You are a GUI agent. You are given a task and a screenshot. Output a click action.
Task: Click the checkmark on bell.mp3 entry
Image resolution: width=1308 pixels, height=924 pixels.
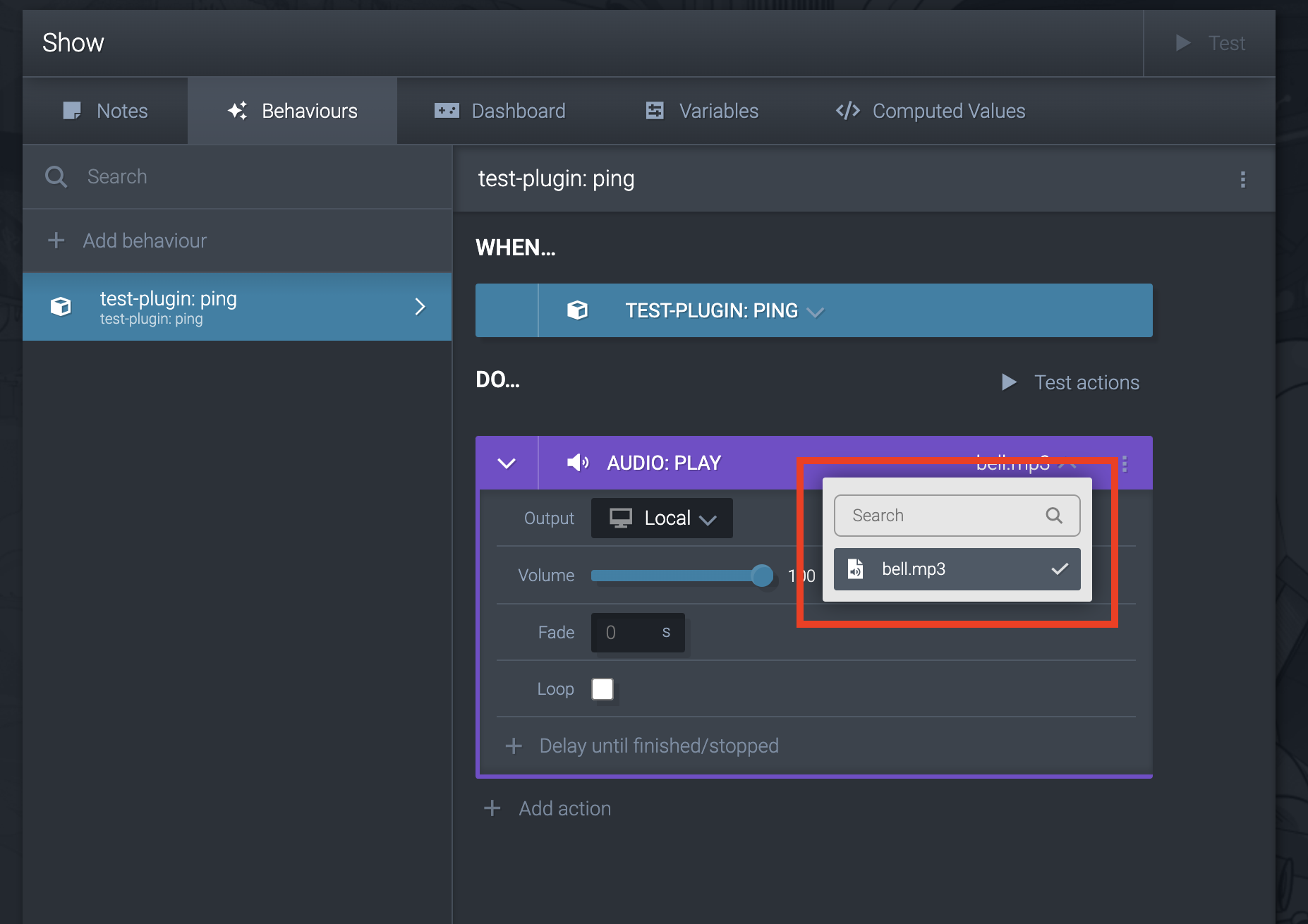1060,569
